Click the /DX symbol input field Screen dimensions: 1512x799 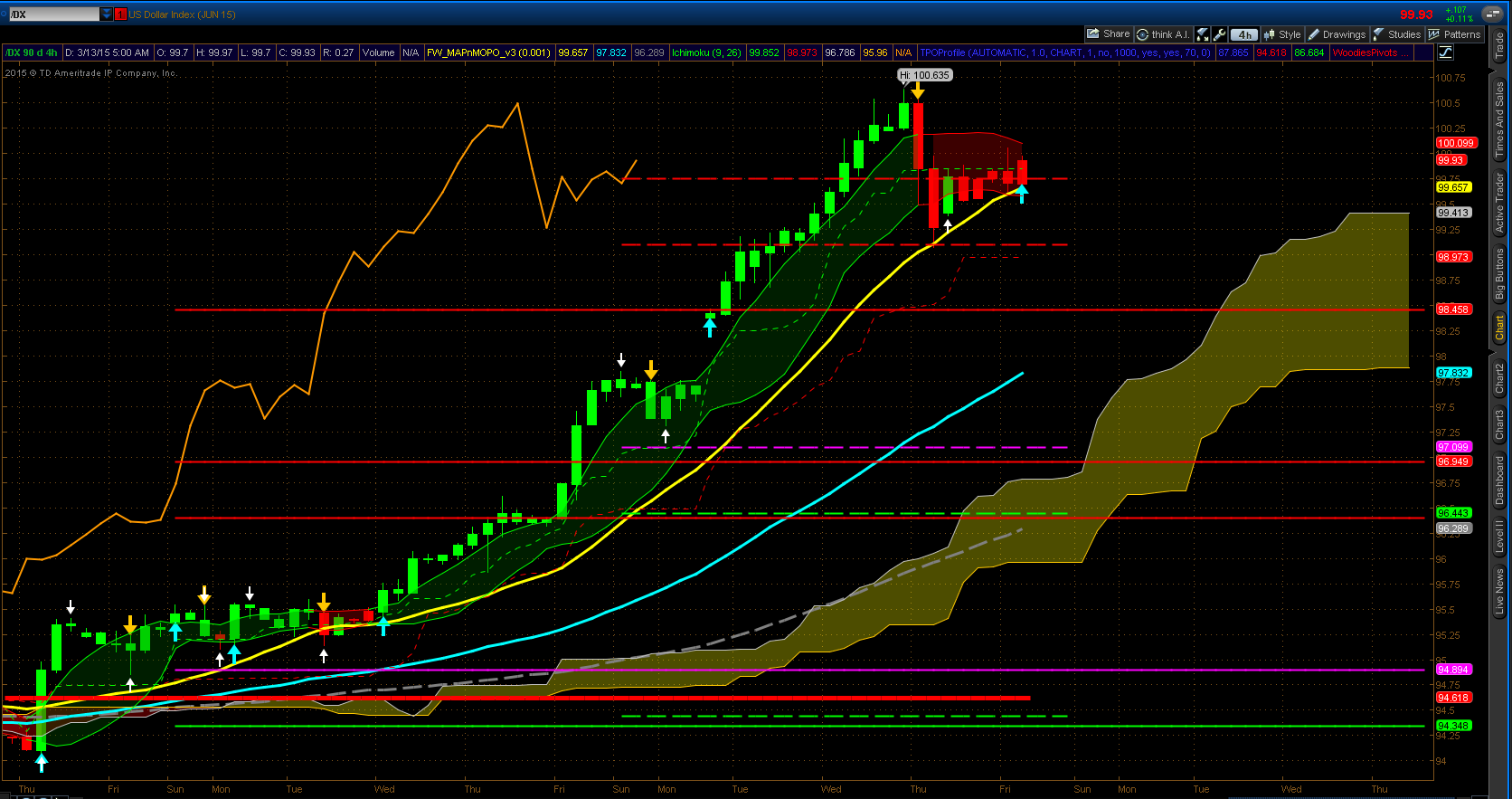tap(54, 14)
